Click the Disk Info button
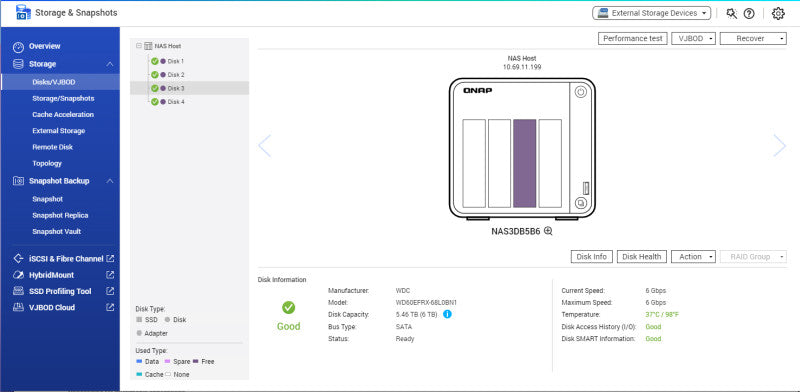Screen dimensions: 800x392 591,257
